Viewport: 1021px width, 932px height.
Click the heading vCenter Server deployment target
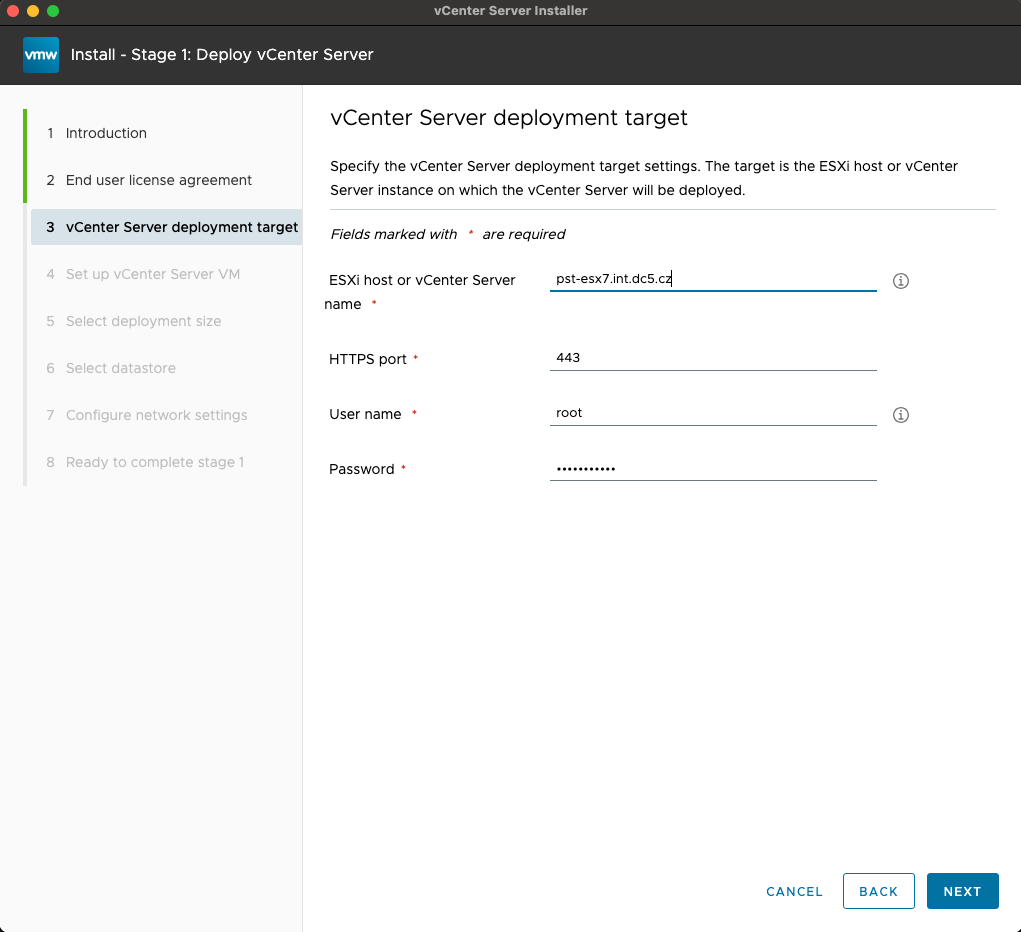click(x=509, y=118)
